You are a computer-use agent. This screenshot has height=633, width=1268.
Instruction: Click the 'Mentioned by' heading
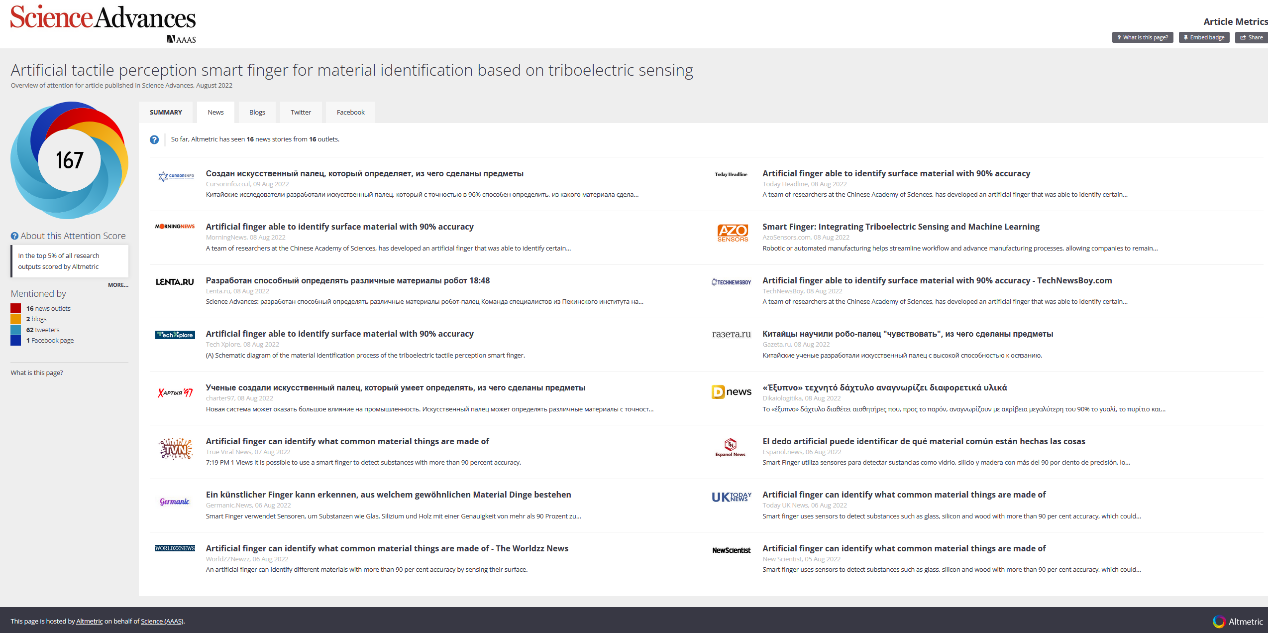[38, 294]
